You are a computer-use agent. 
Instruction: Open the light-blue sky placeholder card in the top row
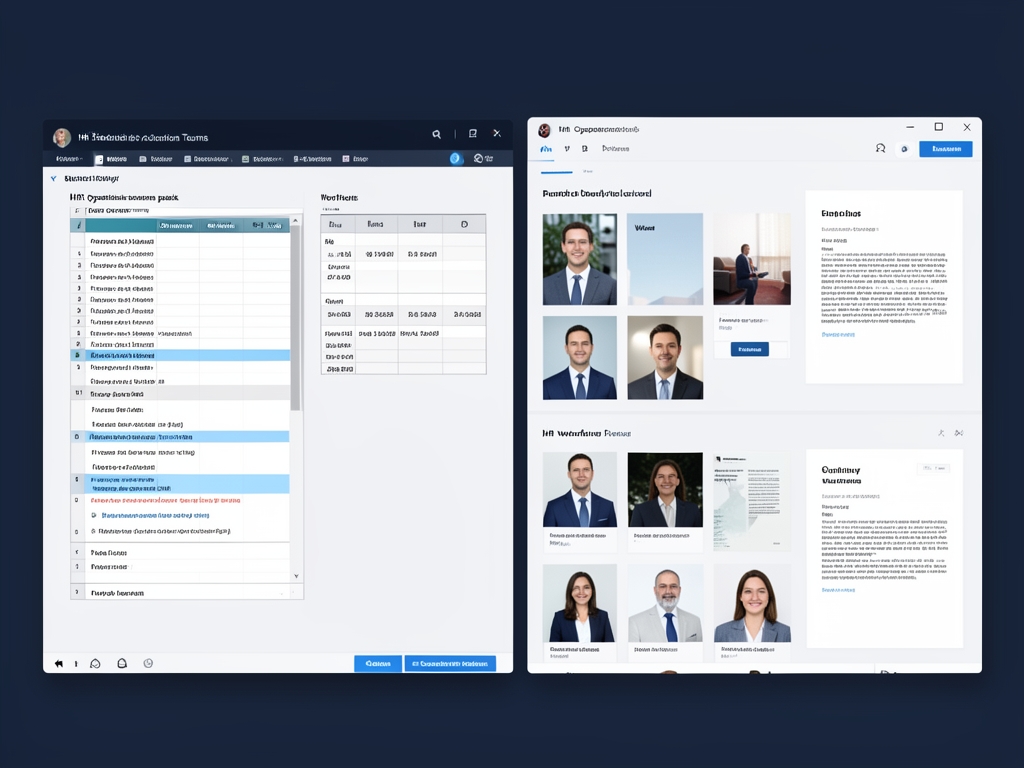(x=665, y=259)
